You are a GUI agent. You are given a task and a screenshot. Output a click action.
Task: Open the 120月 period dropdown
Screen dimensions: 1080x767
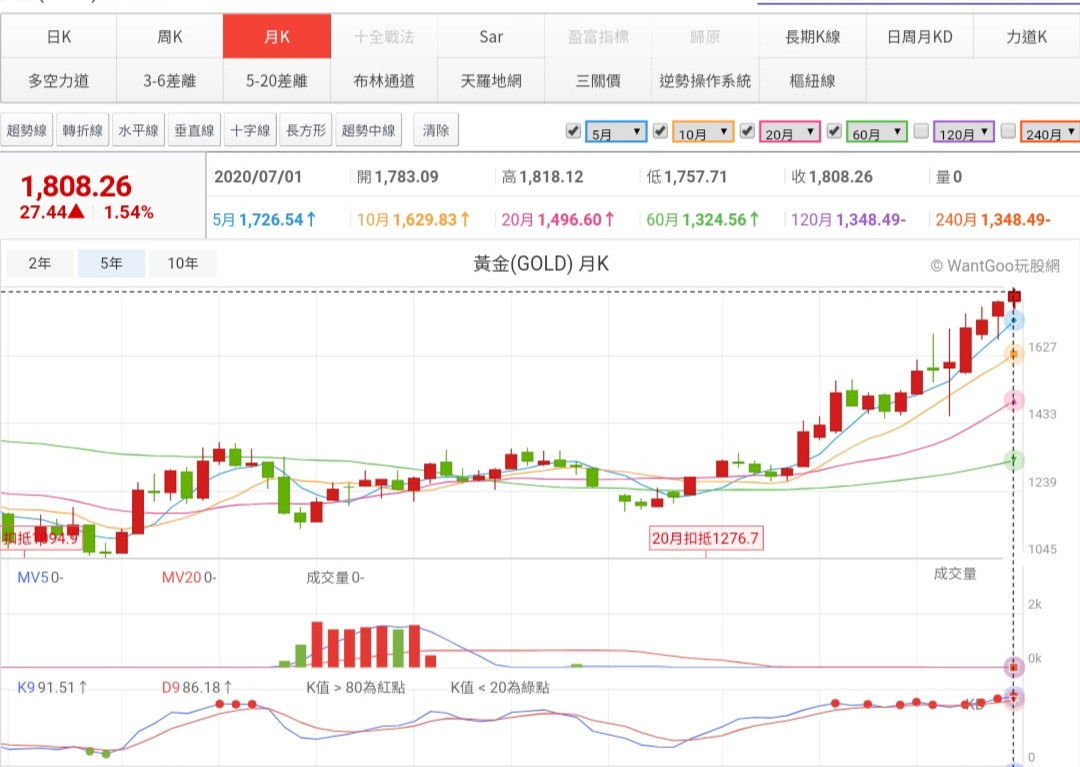[x=964, y=132]
